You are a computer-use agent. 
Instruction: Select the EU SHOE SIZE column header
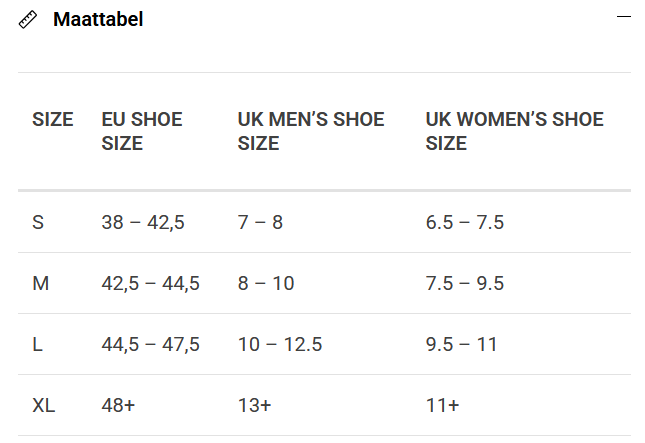tap(142, 131)
